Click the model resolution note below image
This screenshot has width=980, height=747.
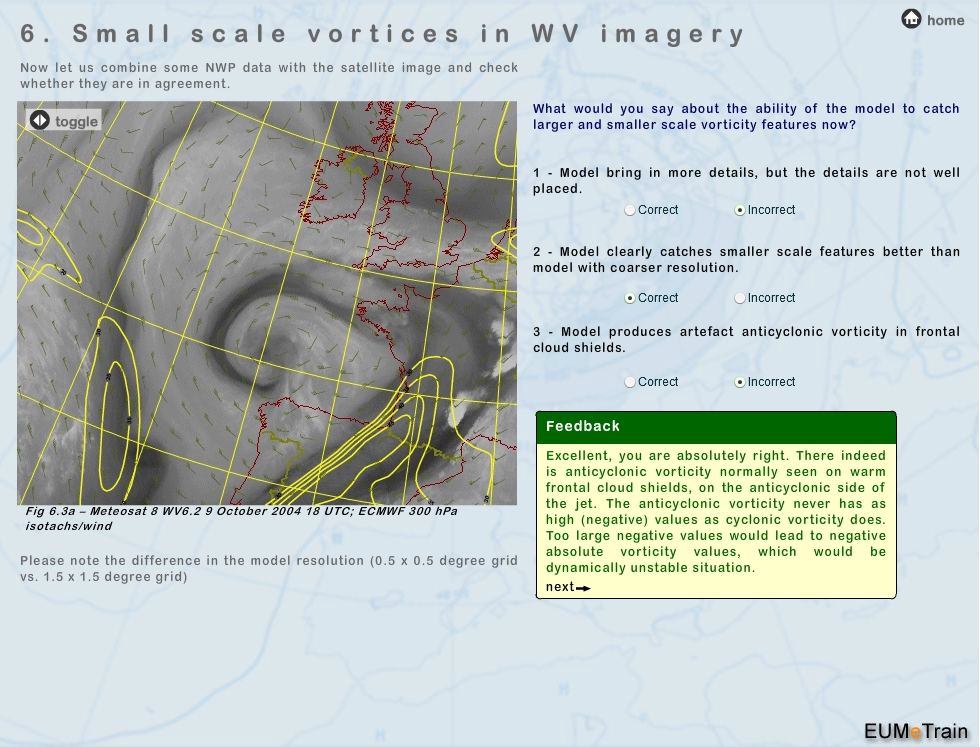[268, 568]
